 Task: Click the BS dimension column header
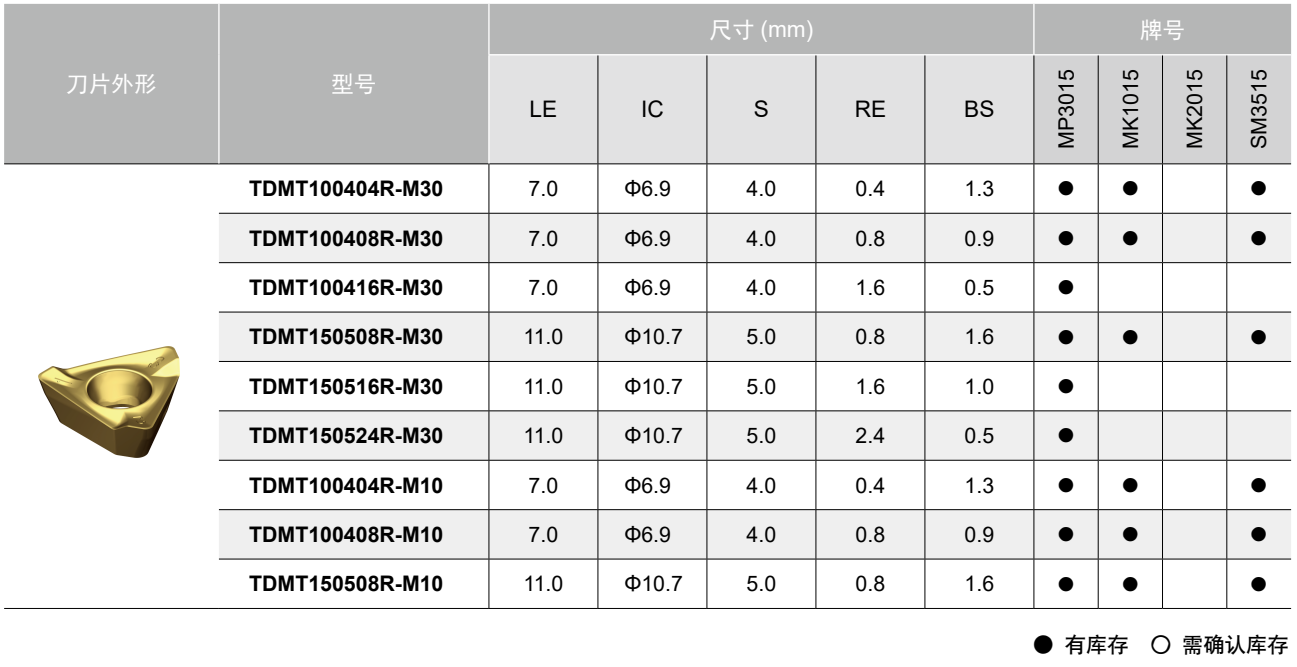pyautogui.click(x=979, y=112)
